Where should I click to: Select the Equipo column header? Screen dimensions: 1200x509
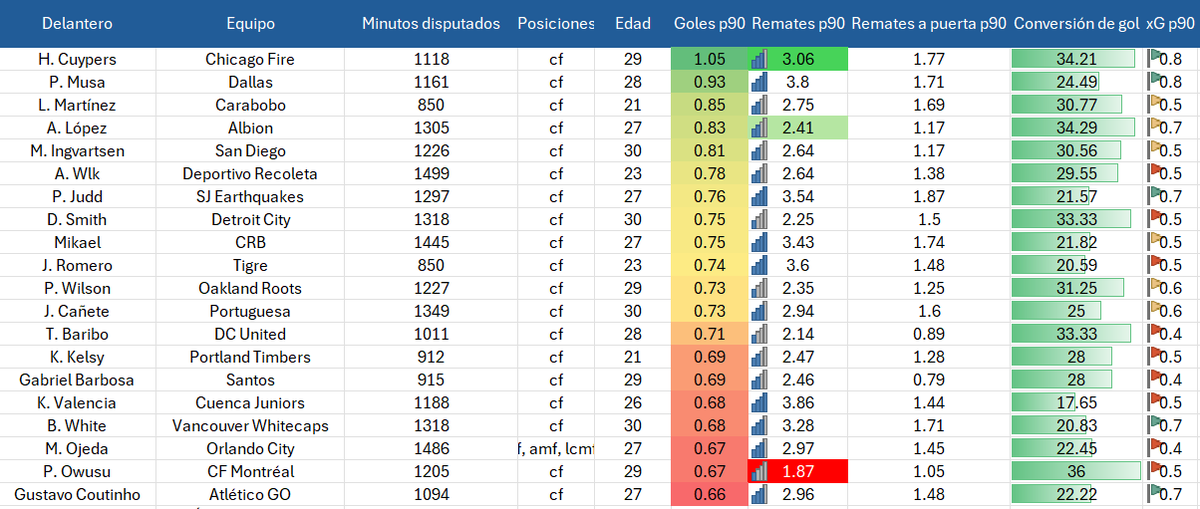click(x=250, y=23)
